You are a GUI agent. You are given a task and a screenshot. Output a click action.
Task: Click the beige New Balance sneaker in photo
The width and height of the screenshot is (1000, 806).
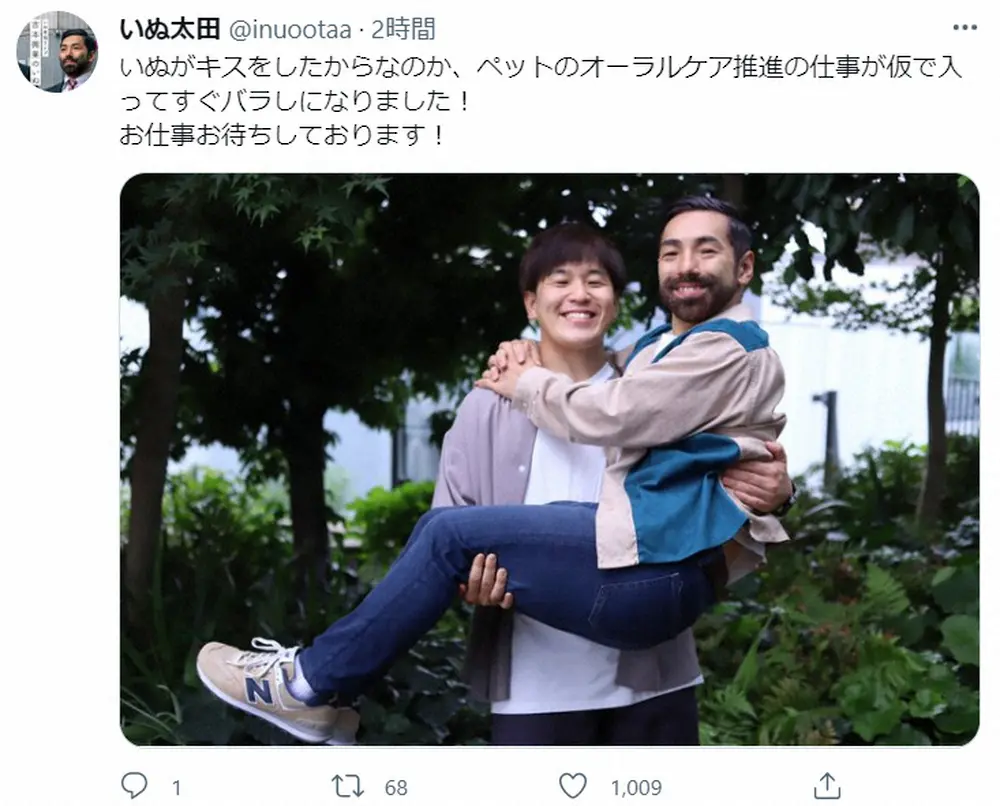pyautogui.click(x=276, y=690)
